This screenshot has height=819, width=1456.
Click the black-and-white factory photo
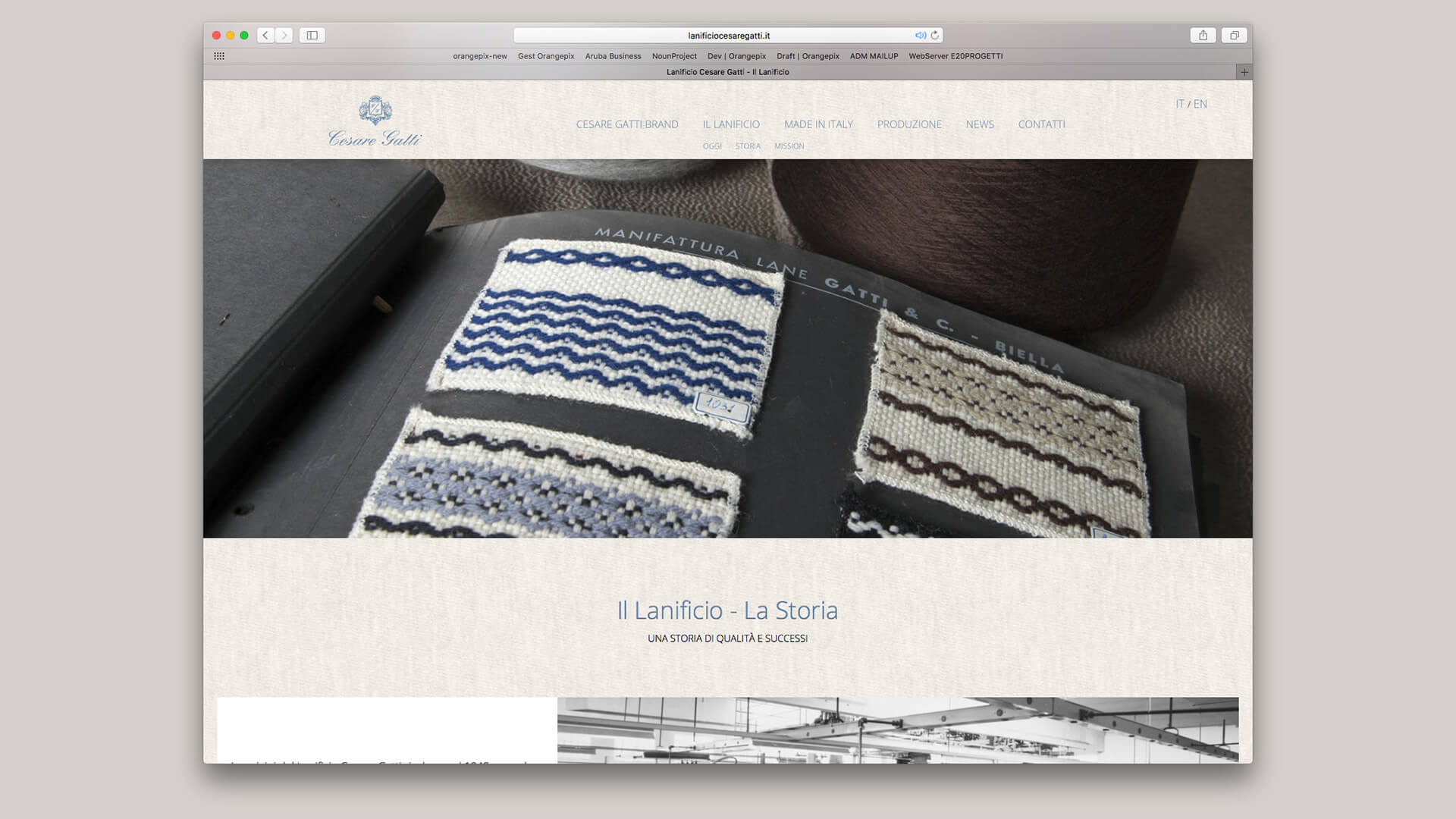click(898, 730)
